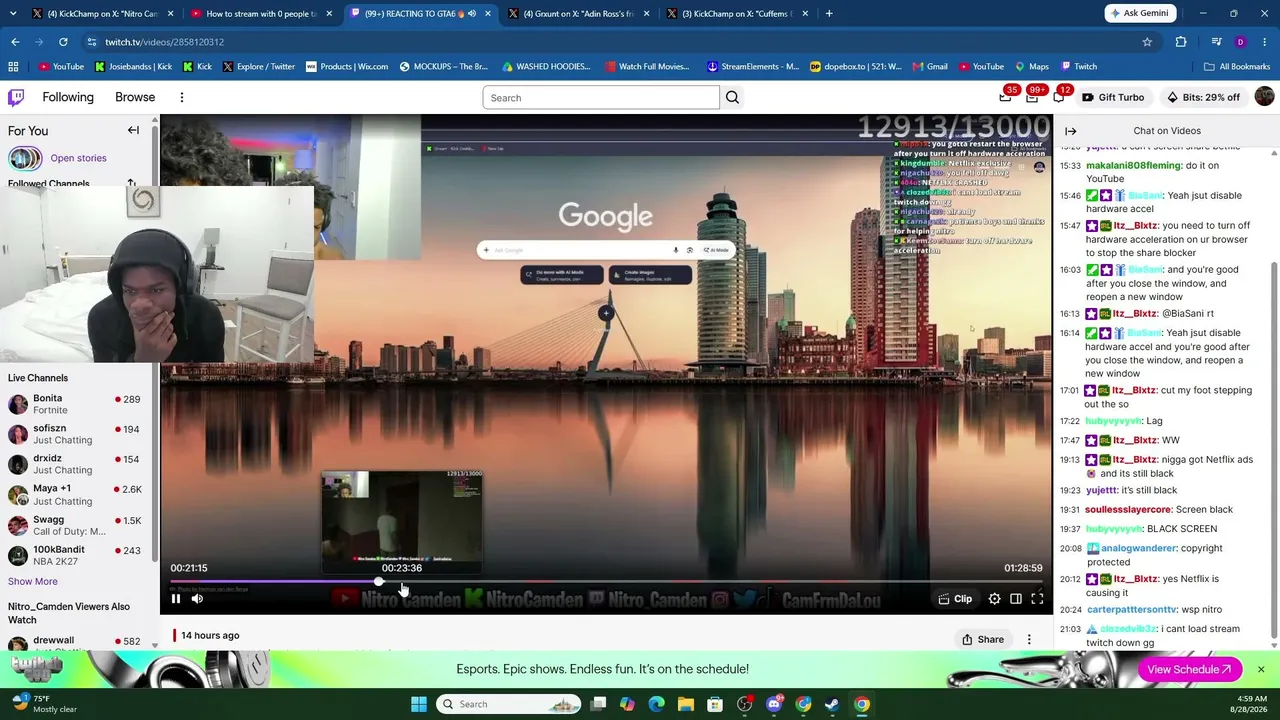Open Chrome media controls icon

pyautogui.click(x=1216, y=42)
